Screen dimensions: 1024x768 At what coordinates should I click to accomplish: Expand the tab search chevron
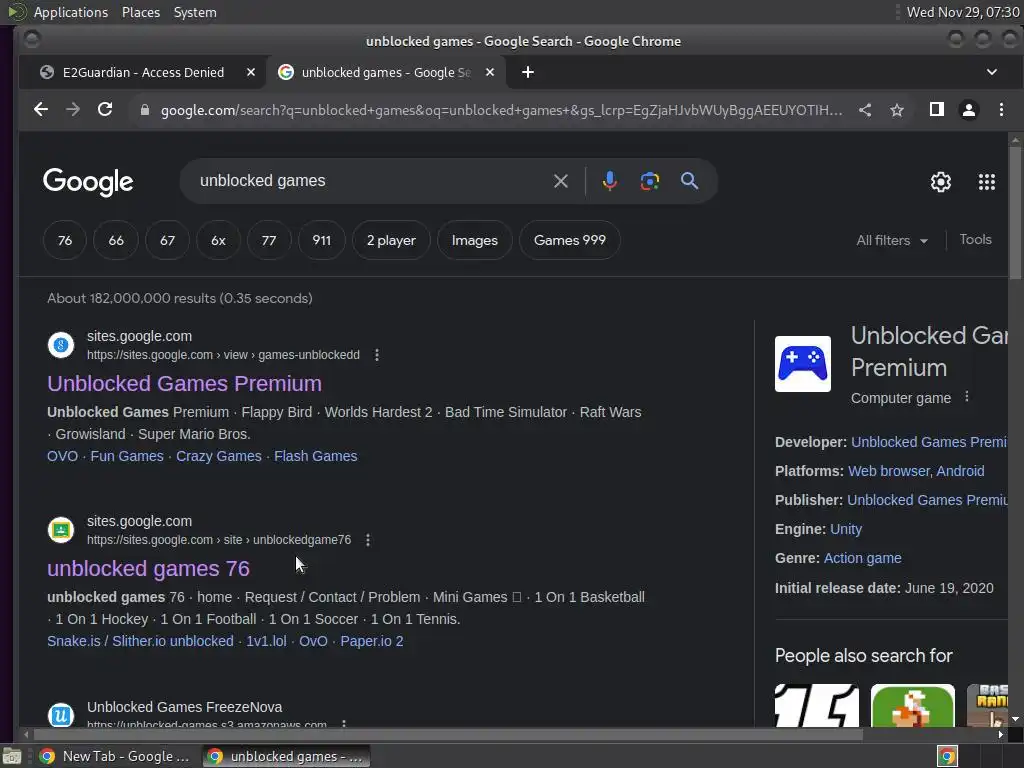pos(992,72)
